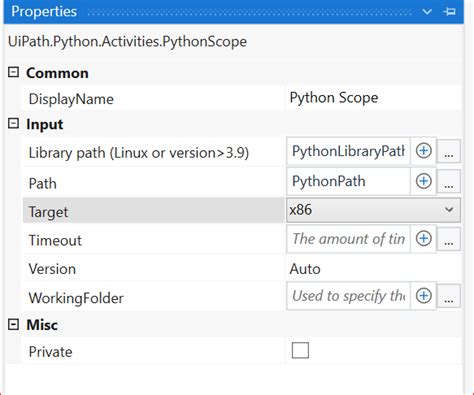Toggle the Private checkbox
The image size is (474, 395).
click(300, 350)
